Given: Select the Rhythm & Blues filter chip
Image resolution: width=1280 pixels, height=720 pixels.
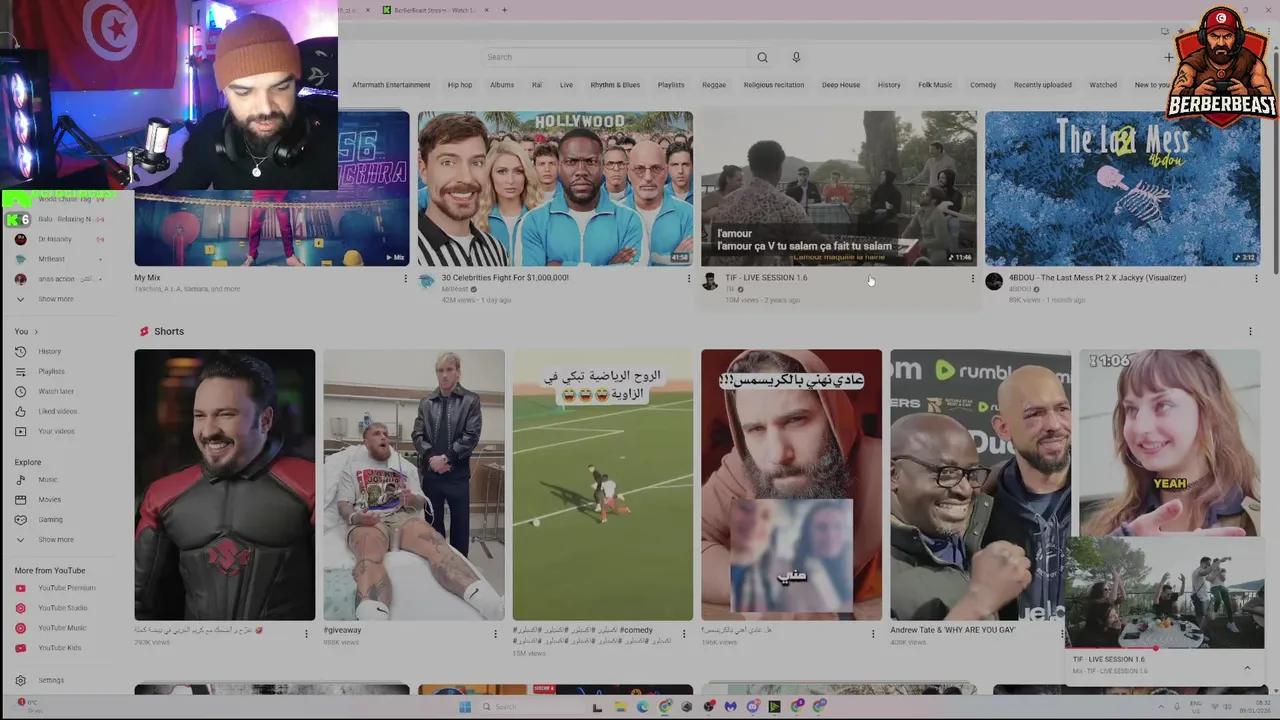Looking at the screenshot, I should (x=615, y=85).
